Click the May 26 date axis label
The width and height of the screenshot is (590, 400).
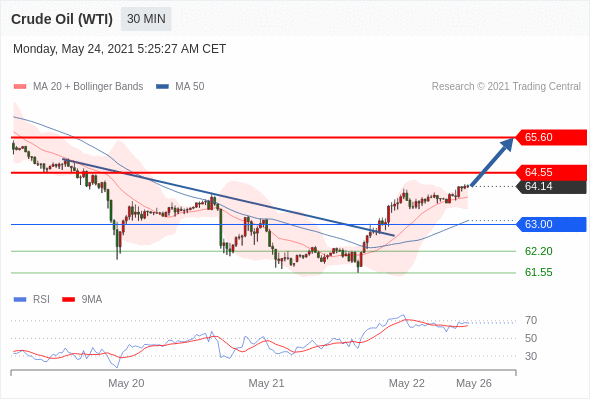[x=474, y=383]
